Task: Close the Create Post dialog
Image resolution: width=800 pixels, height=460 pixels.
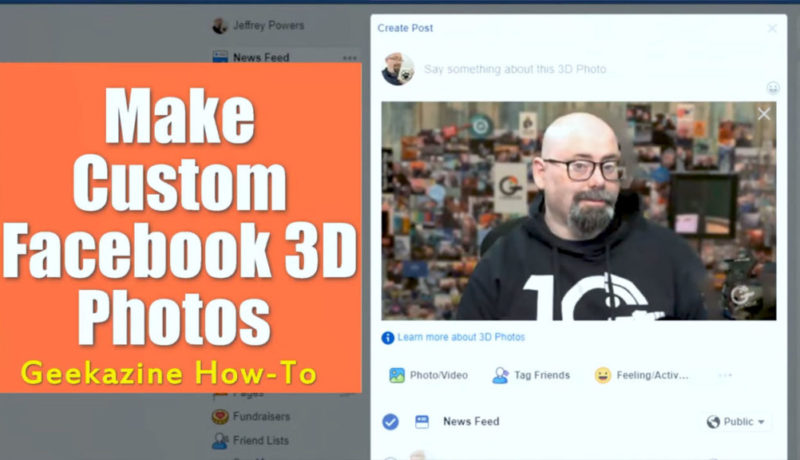Action: pos(772,28)
